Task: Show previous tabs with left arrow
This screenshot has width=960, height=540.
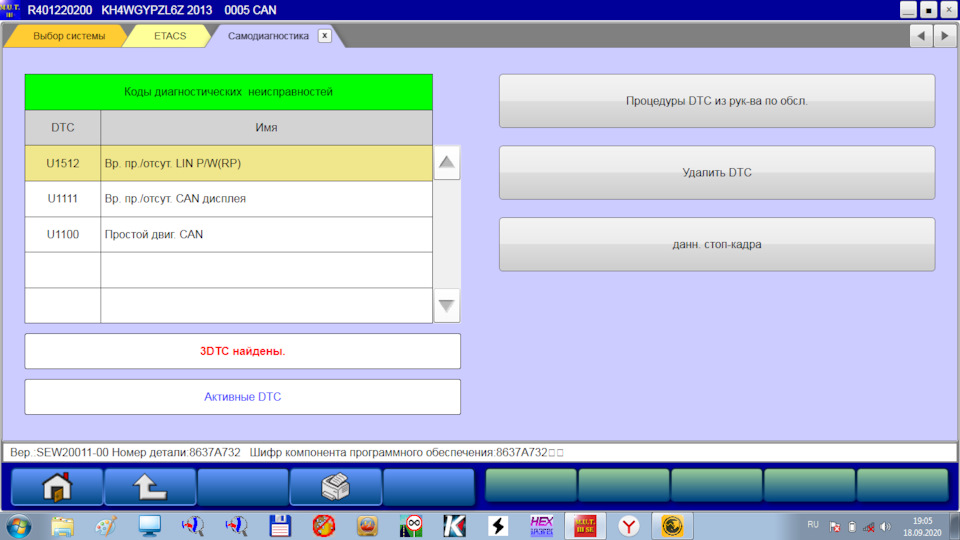Action: 921,36
